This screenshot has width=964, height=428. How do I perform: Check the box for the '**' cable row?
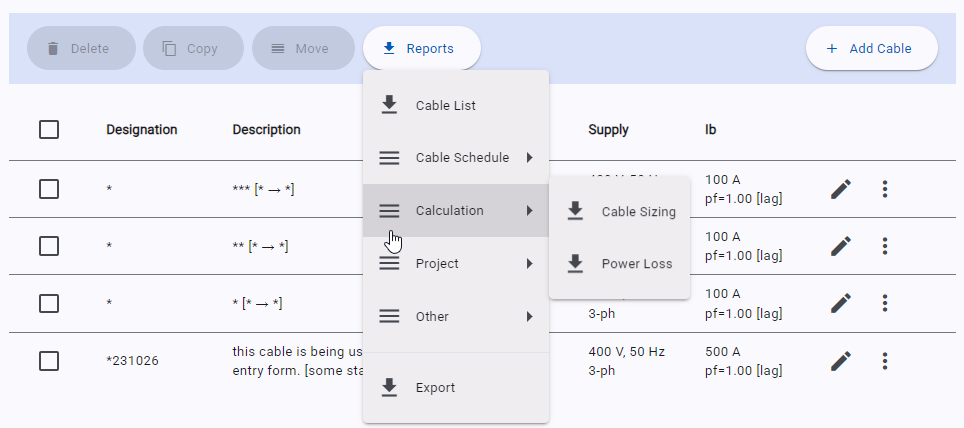(x=49, y=246)
